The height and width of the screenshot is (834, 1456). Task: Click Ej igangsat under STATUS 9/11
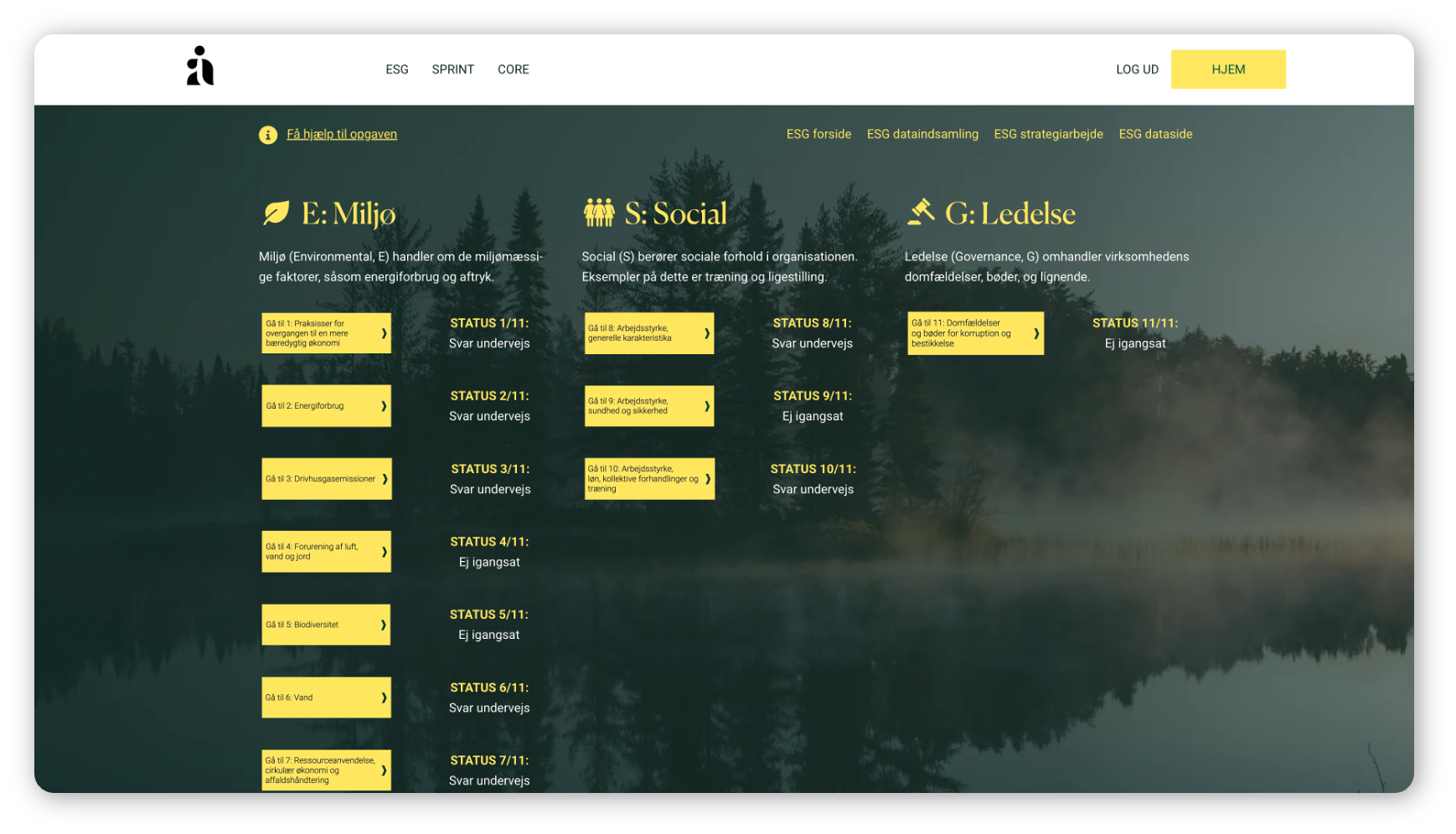(x=813, y=416)
